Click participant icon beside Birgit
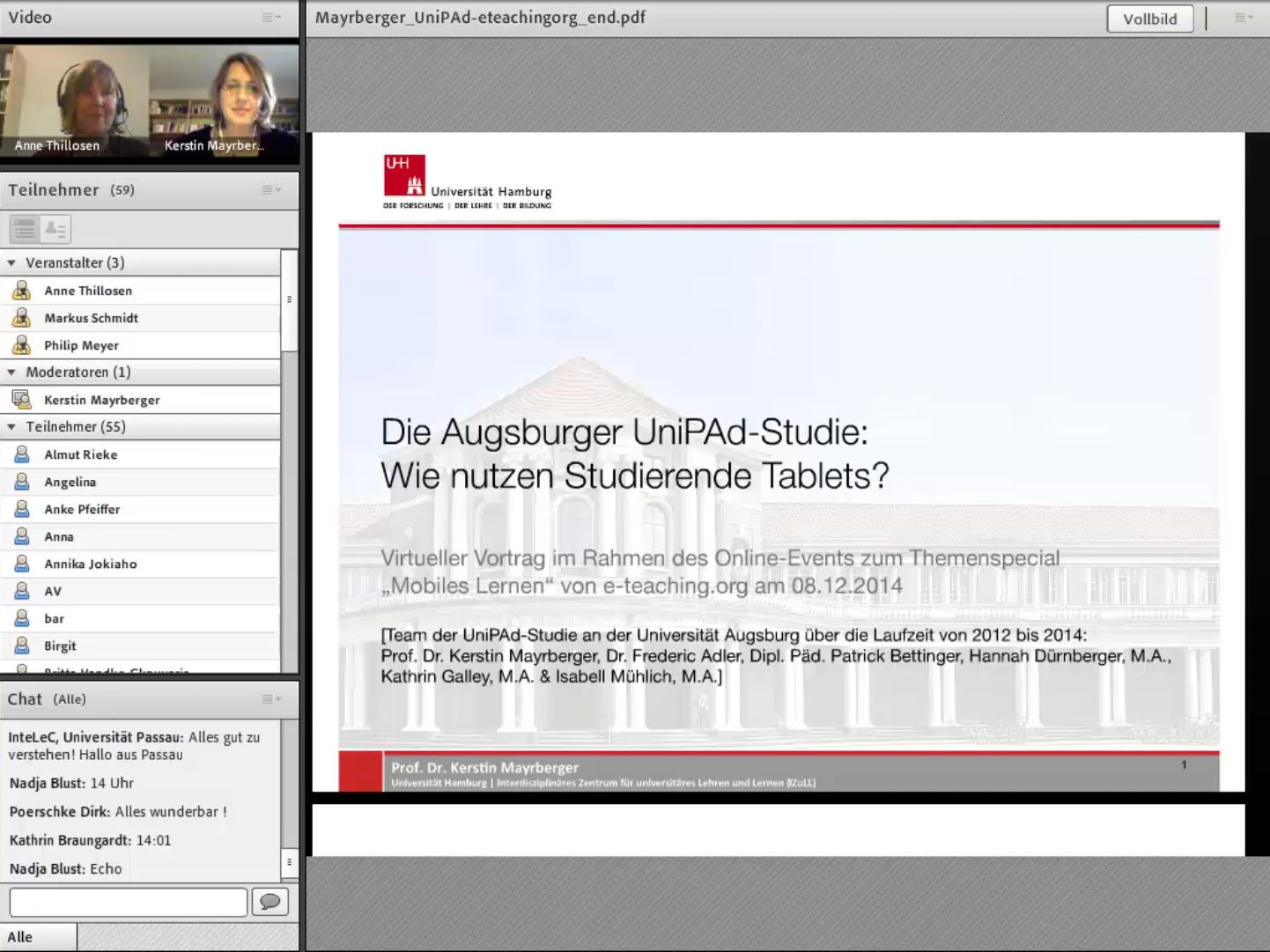 [x=22, y=646]
